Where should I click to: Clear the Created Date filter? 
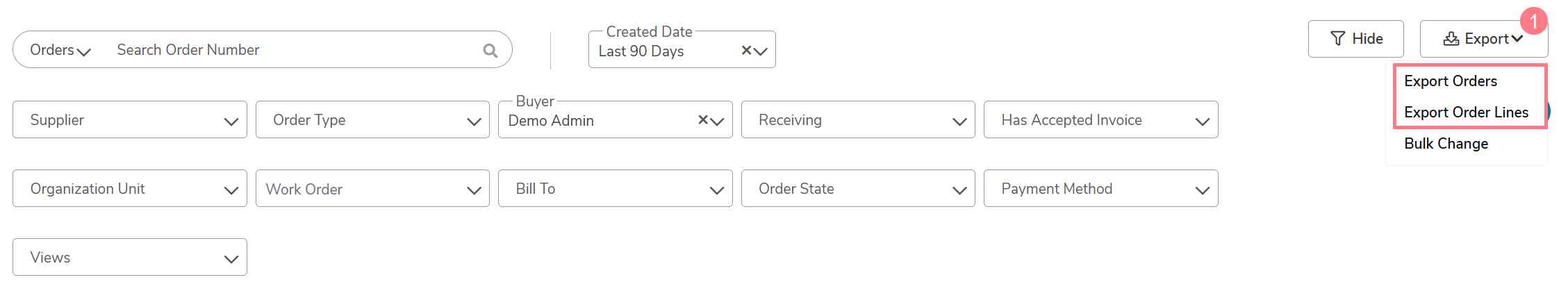tap(746, 50)
